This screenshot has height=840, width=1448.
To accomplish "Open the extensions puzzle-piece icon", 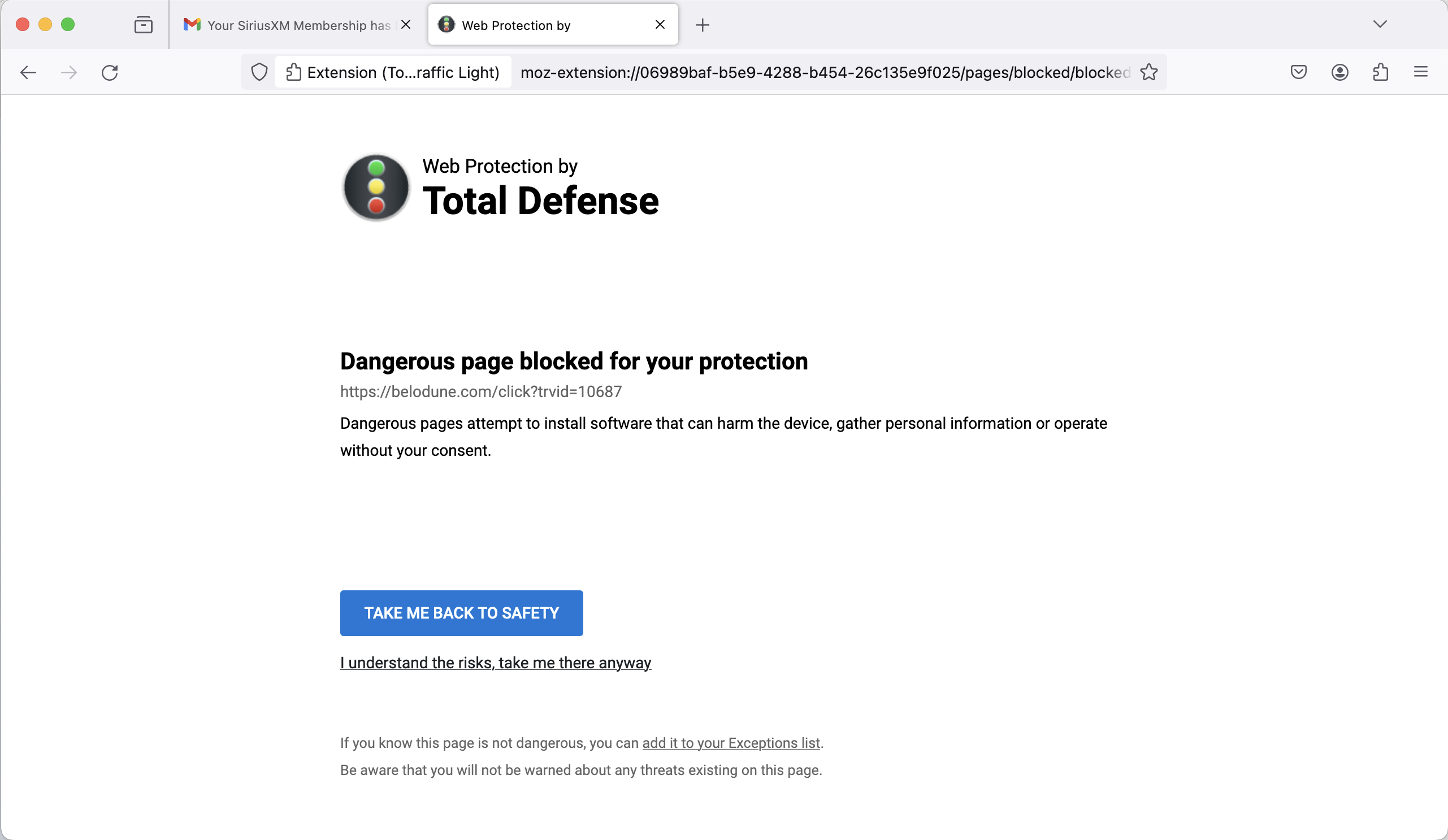I will [1380, 72].
